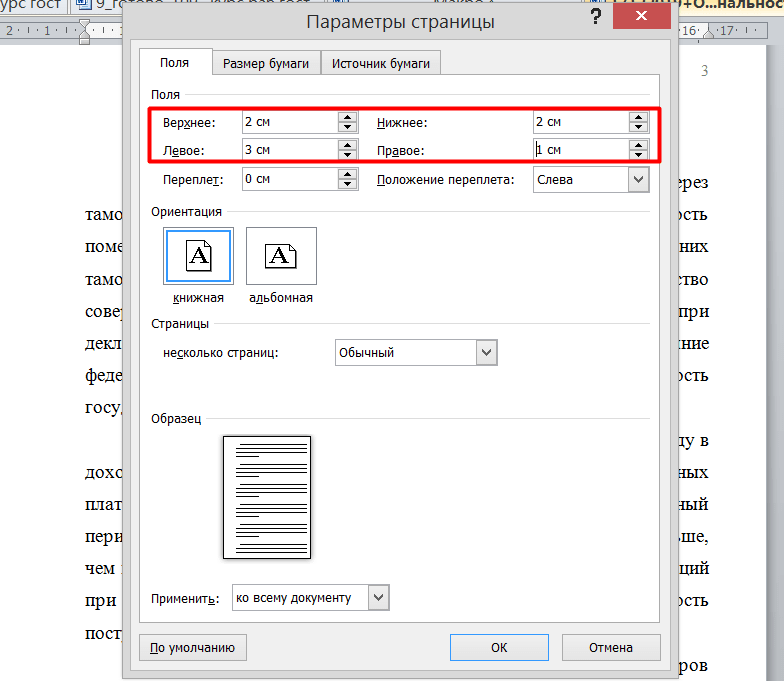Click the Правое margin input field

[582, 150]
